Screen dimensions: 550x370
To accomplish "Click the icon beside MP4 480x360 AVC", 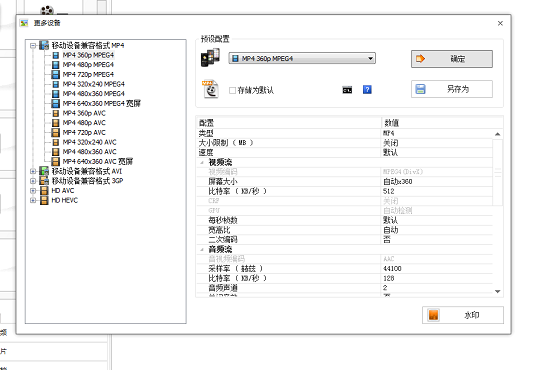I will (x=55, y=152).
